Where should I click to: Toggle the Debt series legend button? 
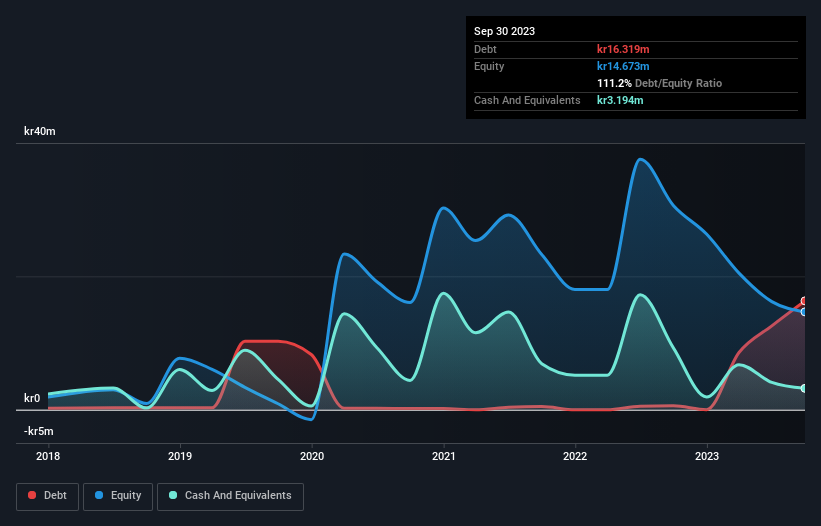pyautogui.click(x=47, y=496)
